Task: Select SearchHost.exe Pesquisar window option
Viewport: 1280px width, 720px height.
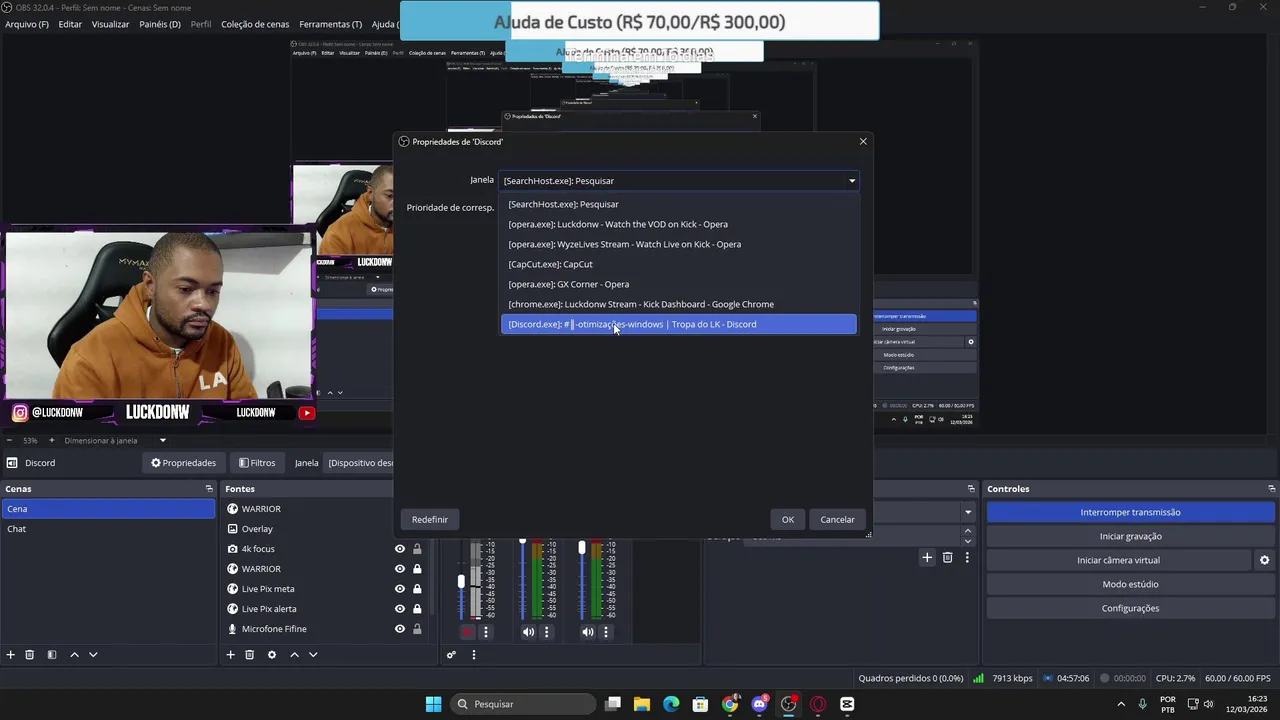Action: pyautogui.click(x=678, y=204)
